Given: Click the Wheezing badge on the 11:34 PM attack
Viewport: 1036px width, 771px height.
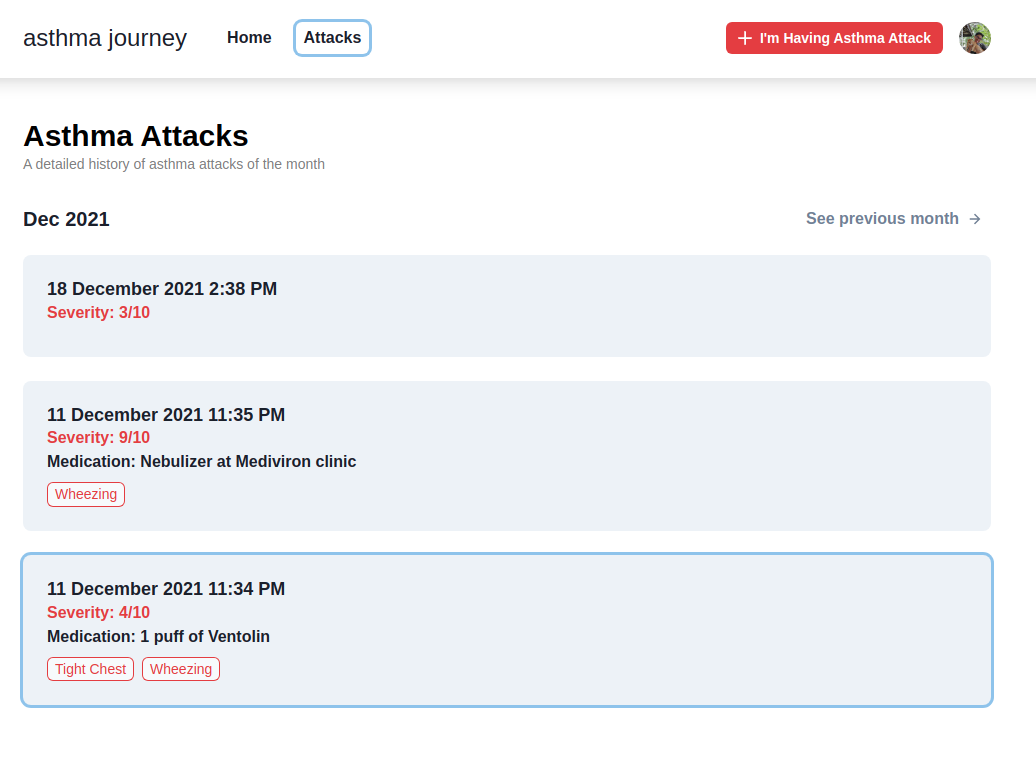Looking at the screenshot, I should [x=180, y=669].
